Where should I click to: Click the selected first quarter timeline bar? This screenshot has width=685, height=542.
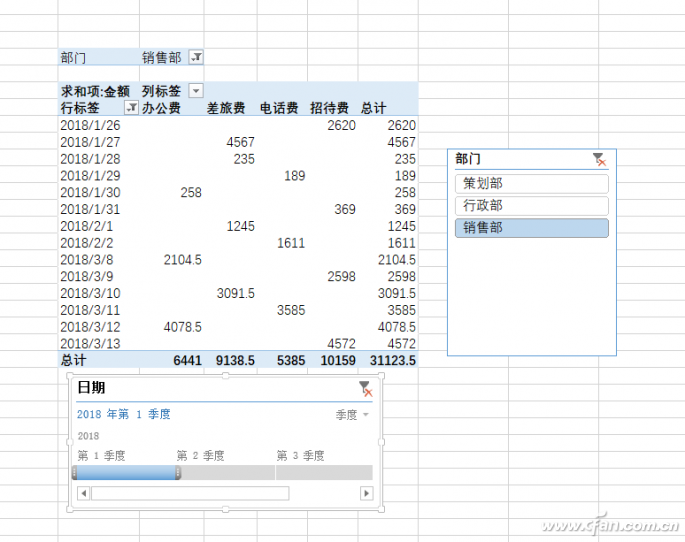click(126, 473)
